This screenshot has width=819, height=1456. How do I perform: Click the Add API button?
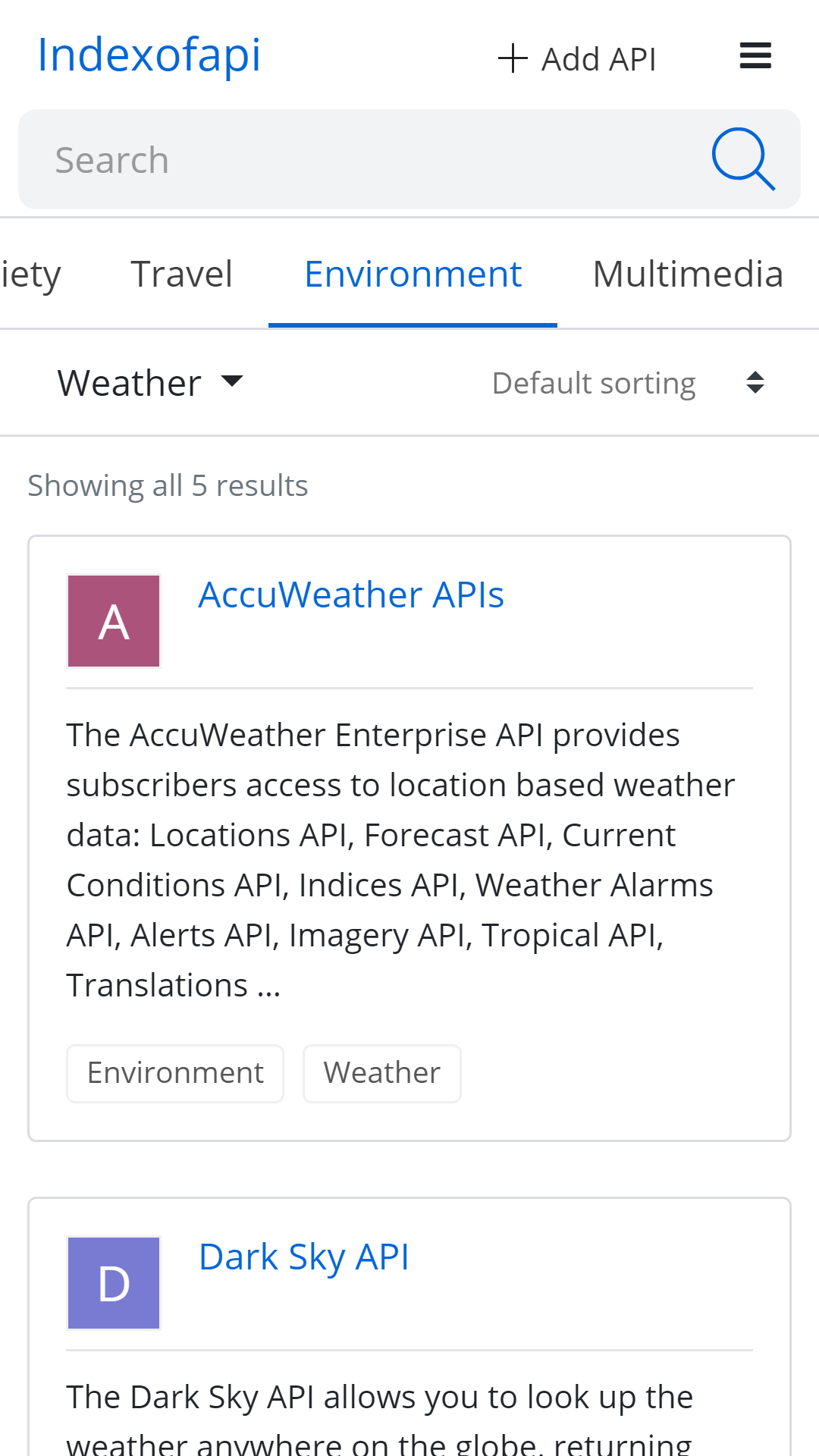point(578,57)
